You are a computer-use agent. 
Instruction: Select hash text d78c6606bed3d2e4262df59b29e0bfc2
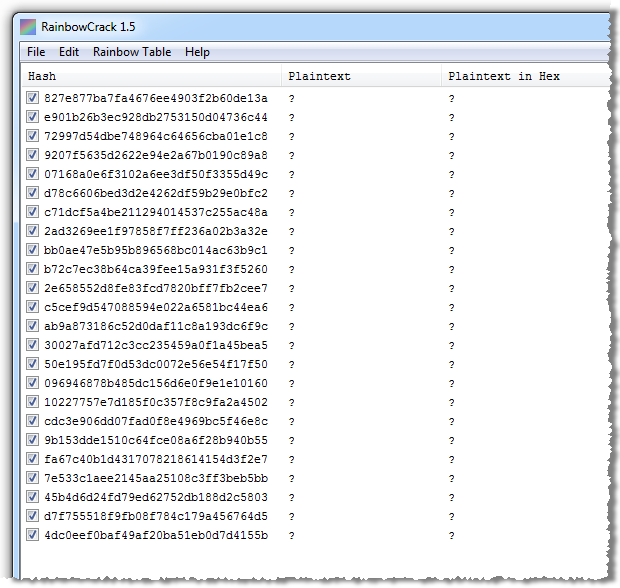point(156,193)
